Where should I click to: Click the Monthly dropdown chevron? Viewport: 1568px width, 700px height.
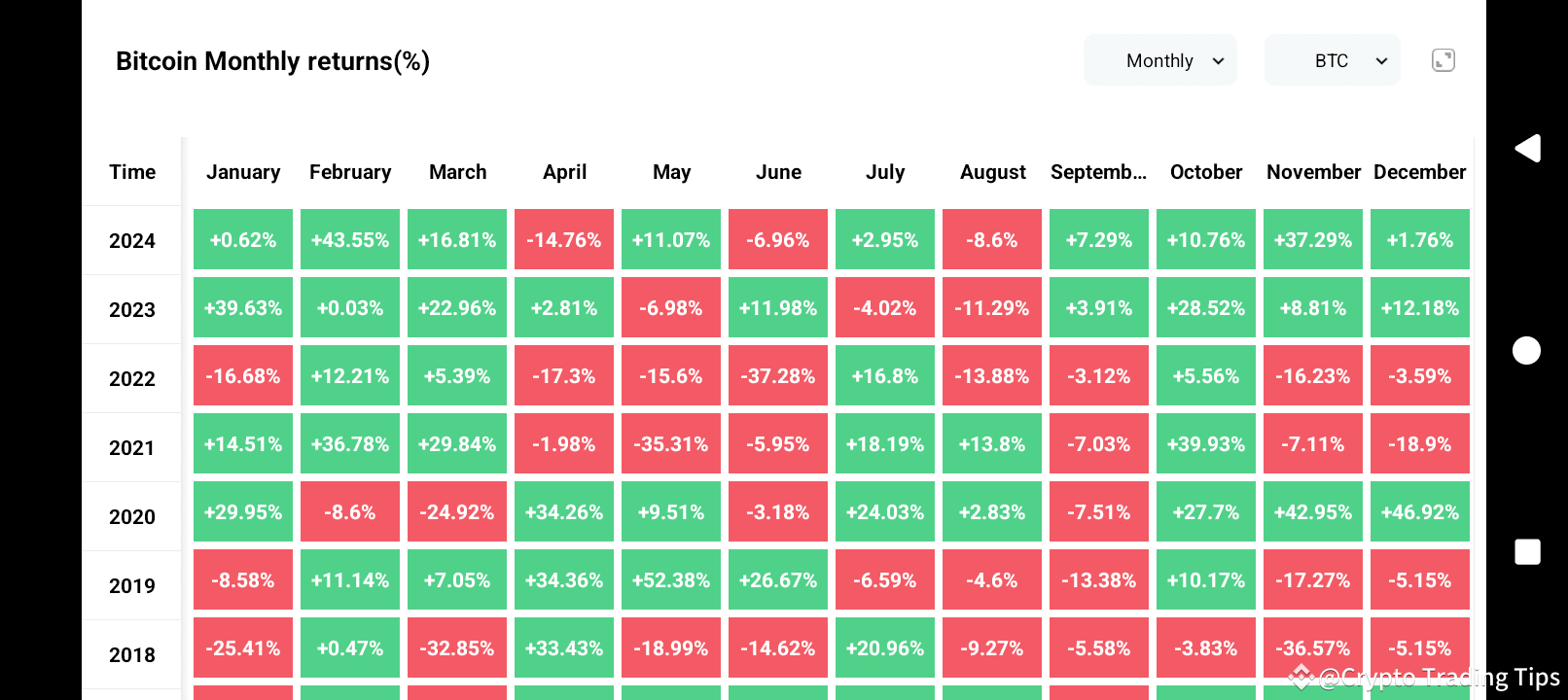tap(1217, 60)
